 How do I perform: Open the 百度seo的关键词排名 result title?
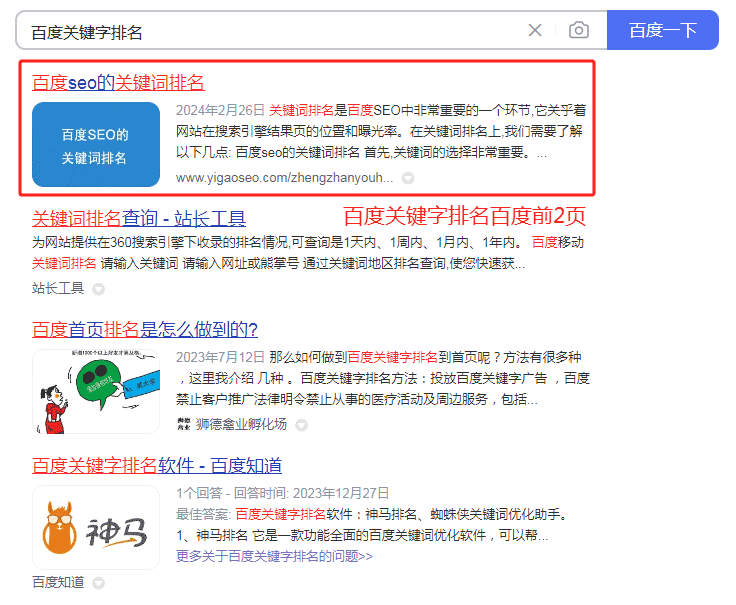pyautogui.click(x=118, y=83)
